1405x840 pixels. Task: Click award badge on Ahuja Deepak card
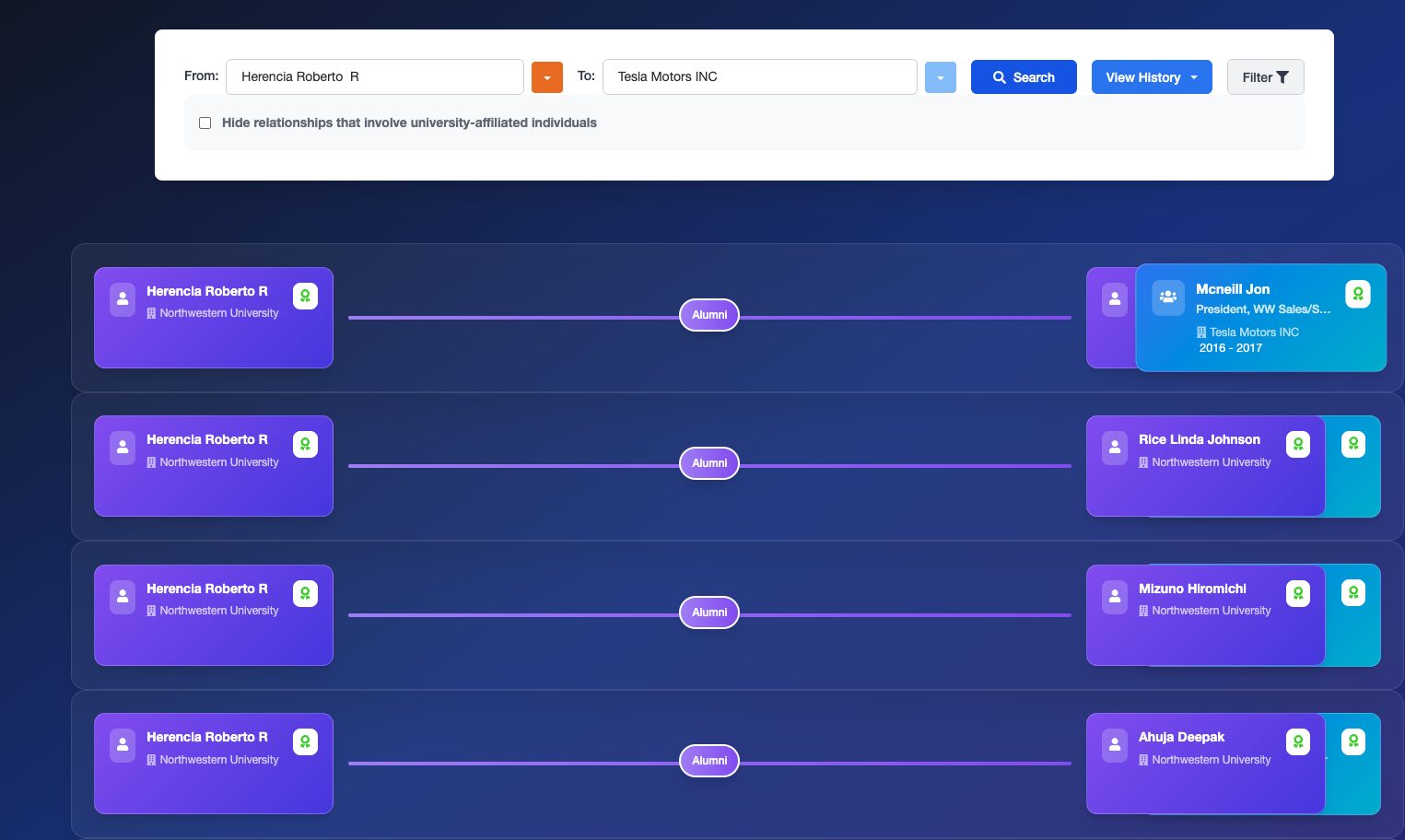pyautogui.click(x=1298, y=741)
